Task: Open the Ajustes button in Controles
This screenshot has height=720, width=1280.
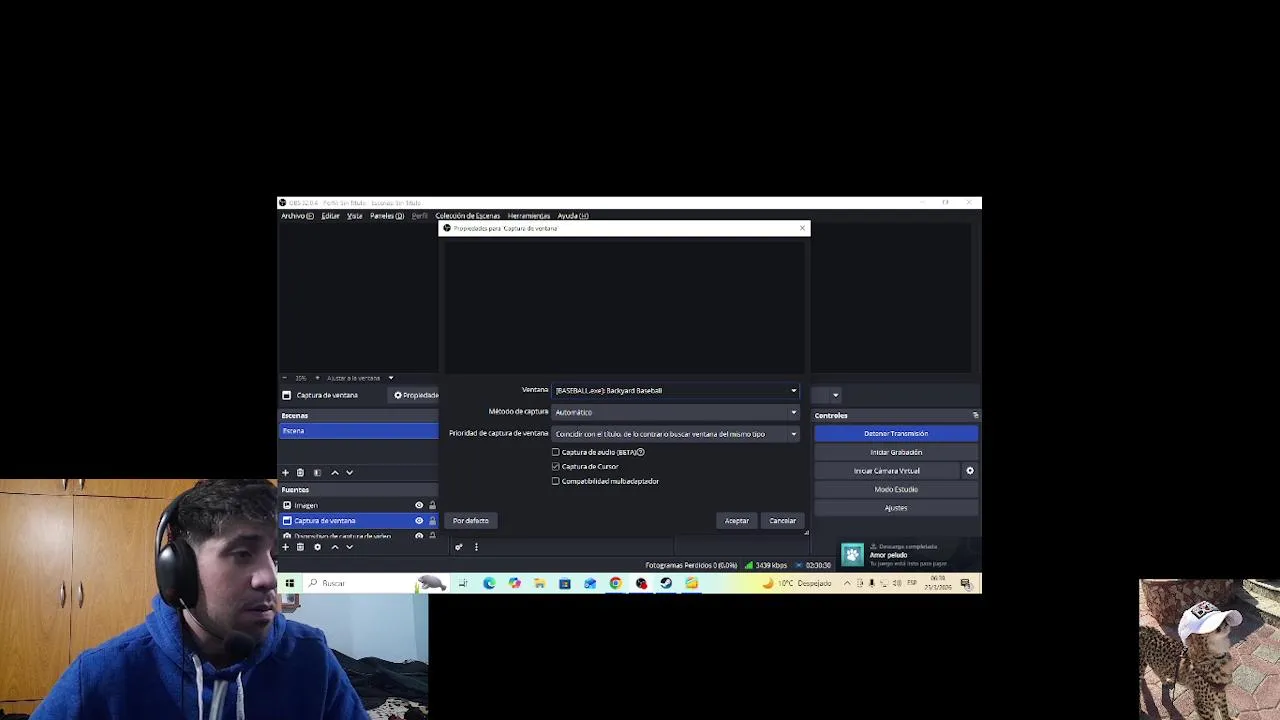Action: coord(896,508)
